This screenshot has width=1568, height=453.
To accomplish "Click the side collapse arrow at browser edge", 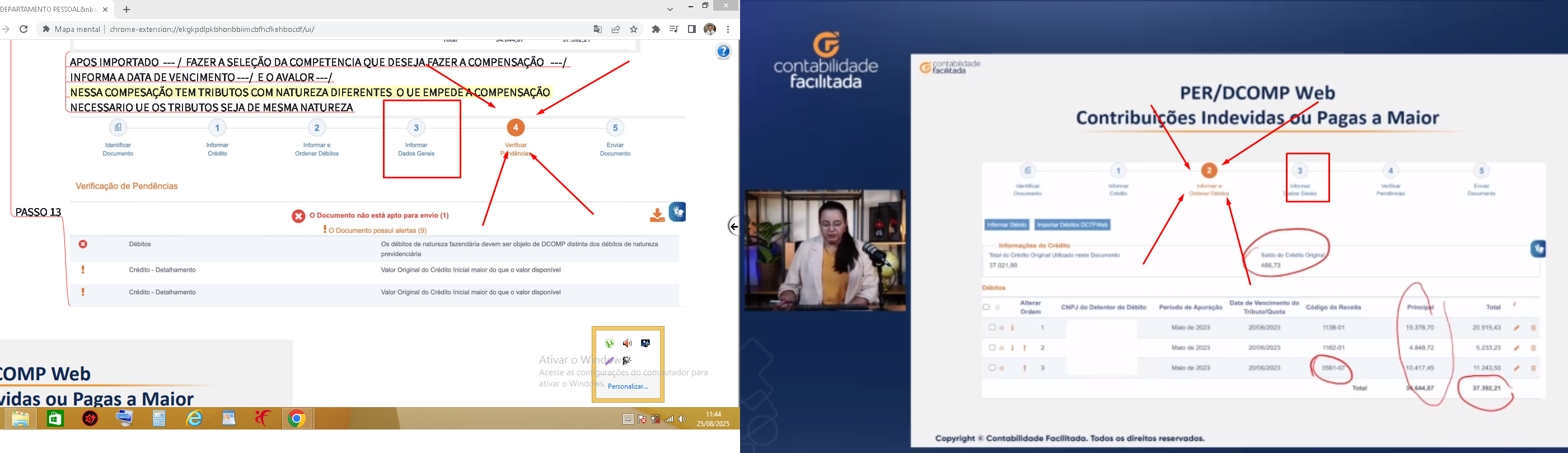I will click(733, 226).
